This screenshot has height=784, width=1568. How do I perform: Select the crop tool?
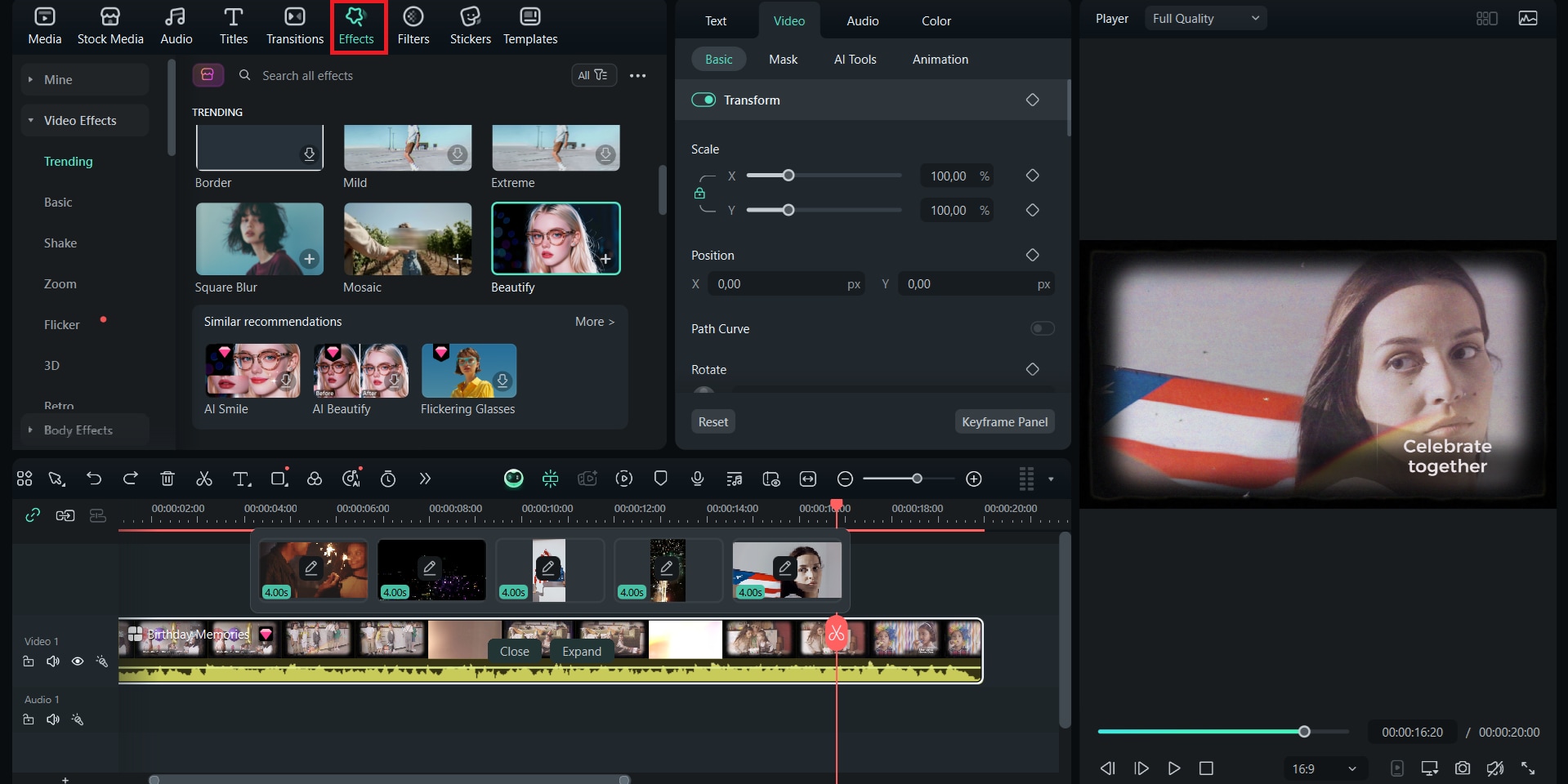click(279, 479)
